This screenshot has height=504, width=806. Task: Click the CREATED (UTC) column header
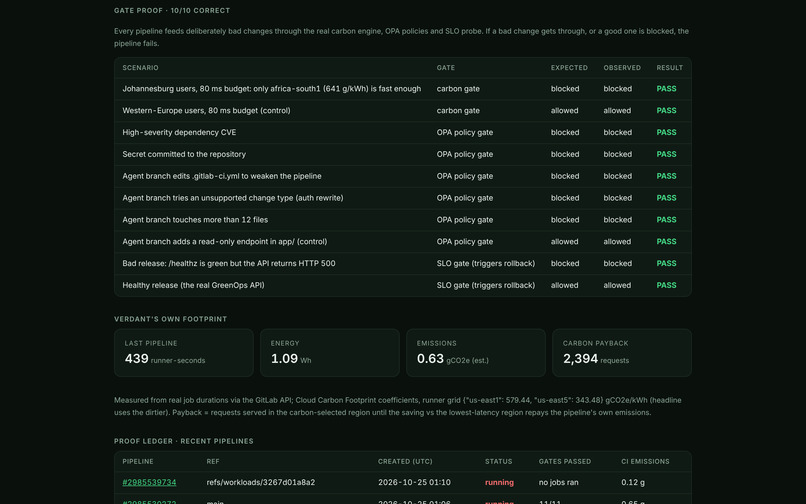coord(405,462)
